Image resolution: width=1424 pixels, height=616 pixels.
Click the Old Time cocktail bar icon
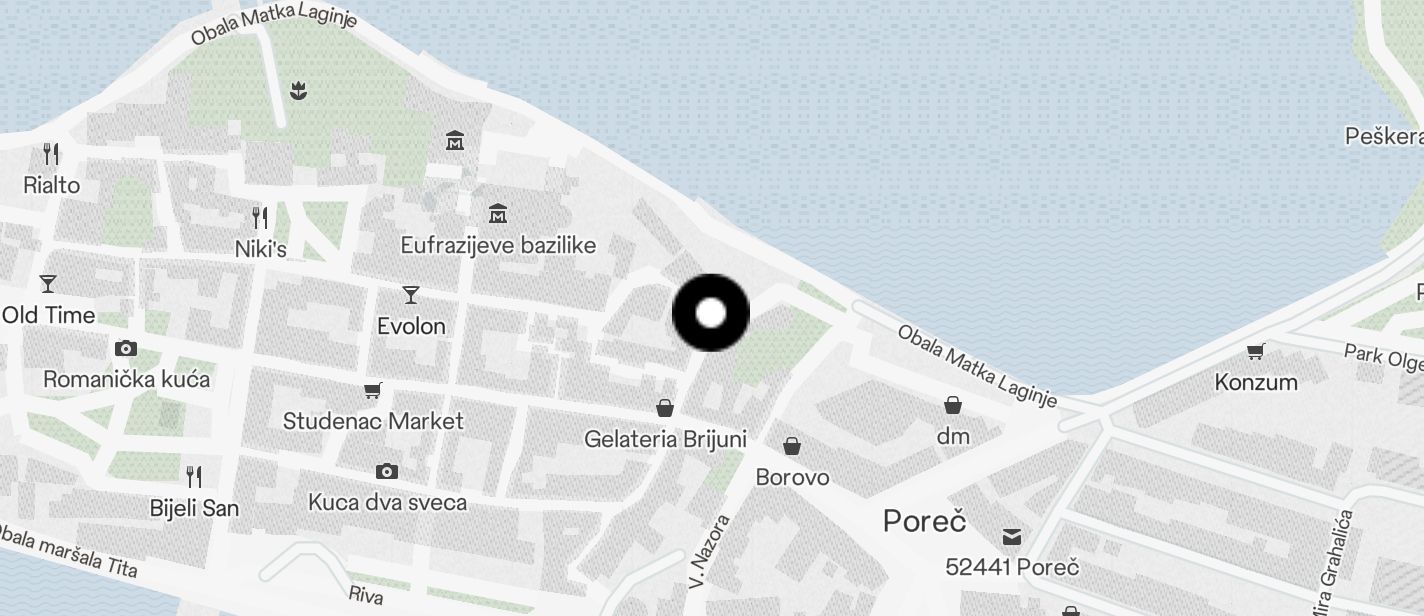tap(48, 284)
